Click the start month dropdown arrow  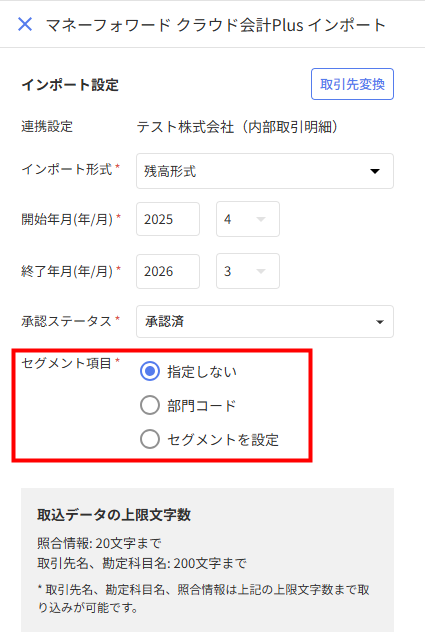pyautogui.click(x=261, y=219)
